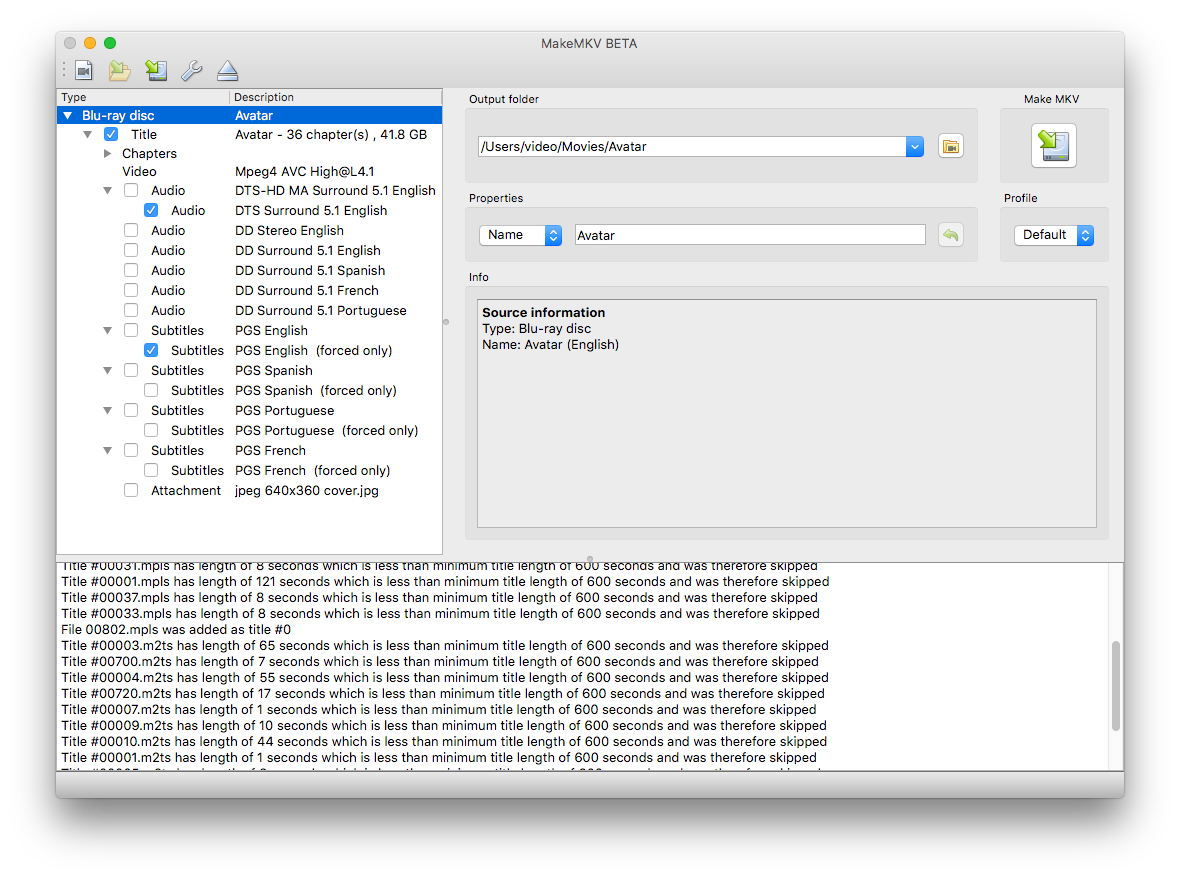Enable DTS-HD MA Surround 5.1 English audio
Viewport: 1180px width, 878px height.
coord(131,190)
